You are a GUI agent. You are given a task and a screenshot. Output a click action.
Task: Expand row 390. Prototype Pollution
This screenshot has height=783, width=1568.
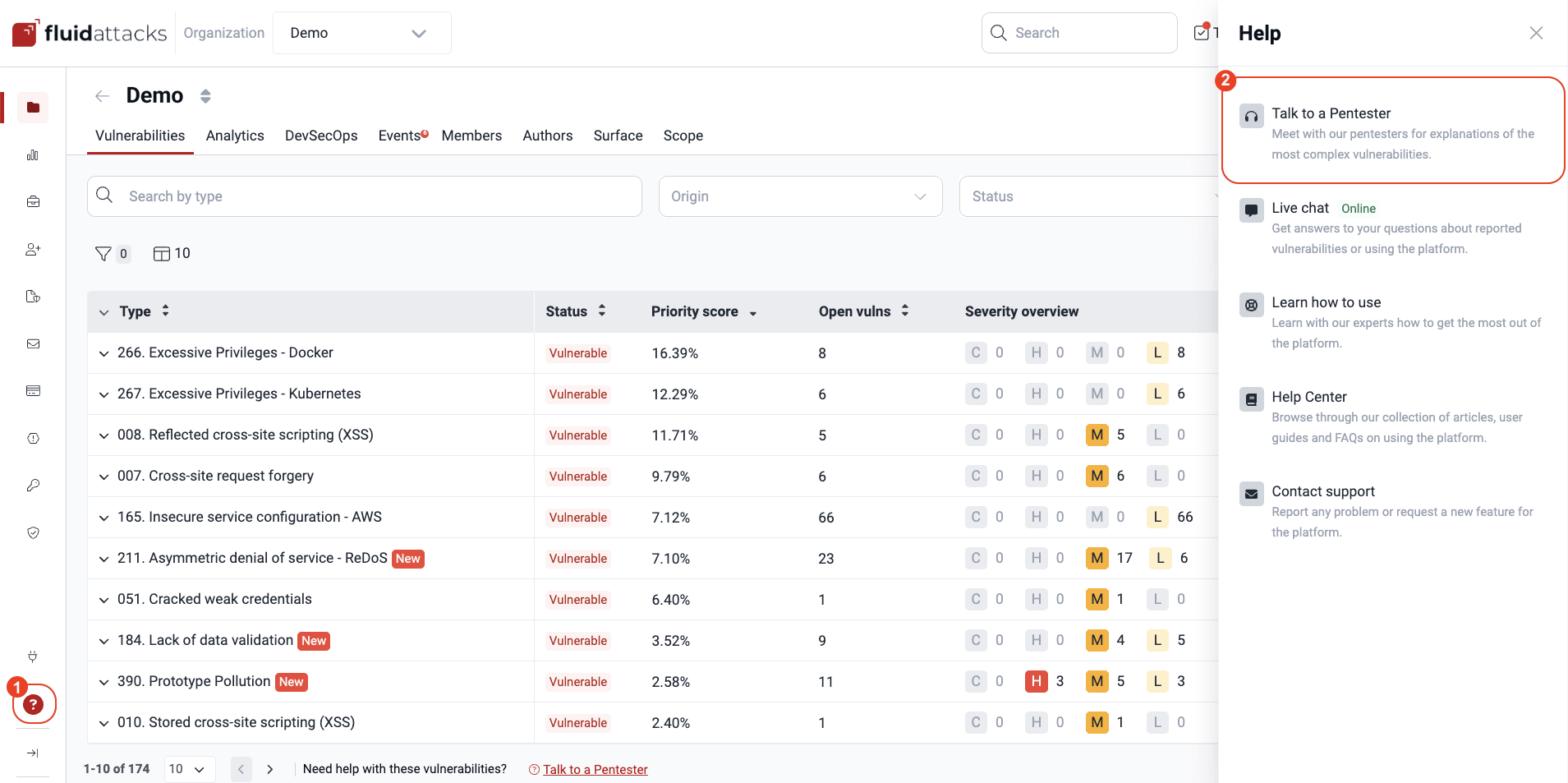coord(103,682)
